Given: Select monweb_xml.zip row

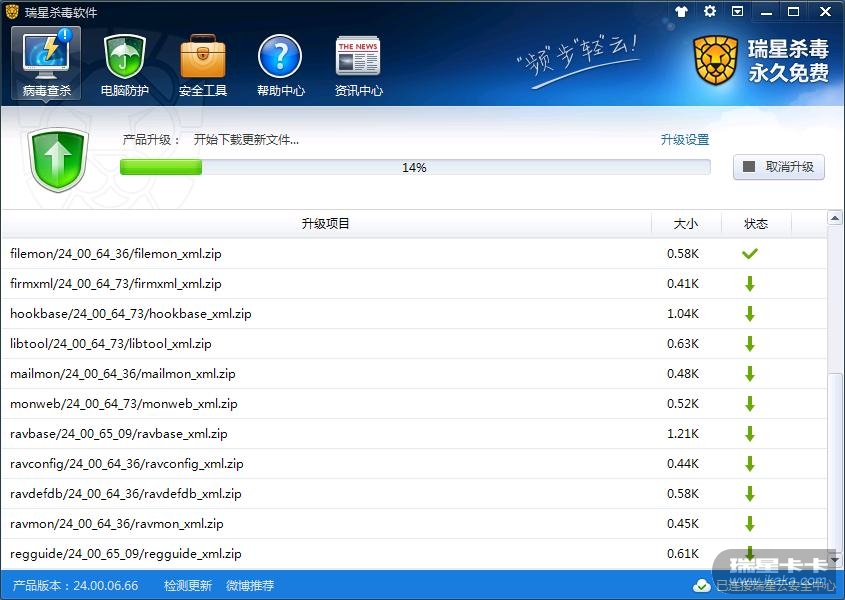Looking at the screenshot, I should pyautogui.click(x=414, y=404).
